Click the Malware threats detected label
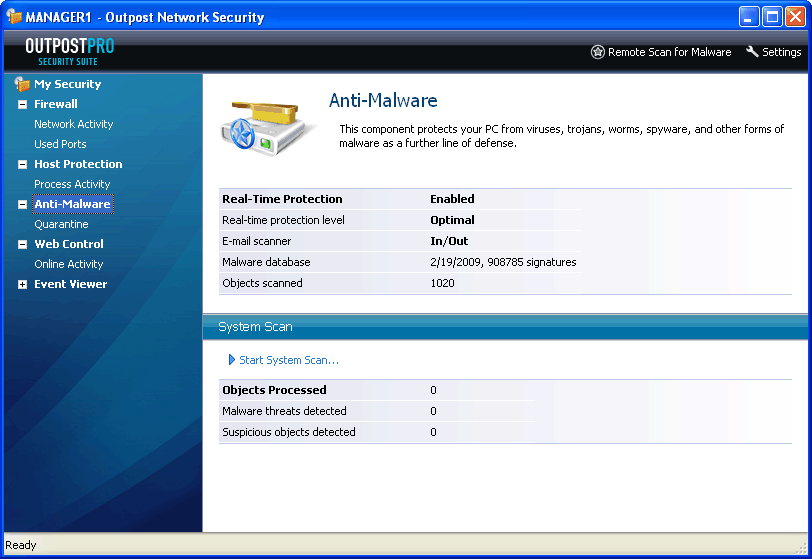The width and height of the screenshot is (812, 559). (x=284, y=411)
